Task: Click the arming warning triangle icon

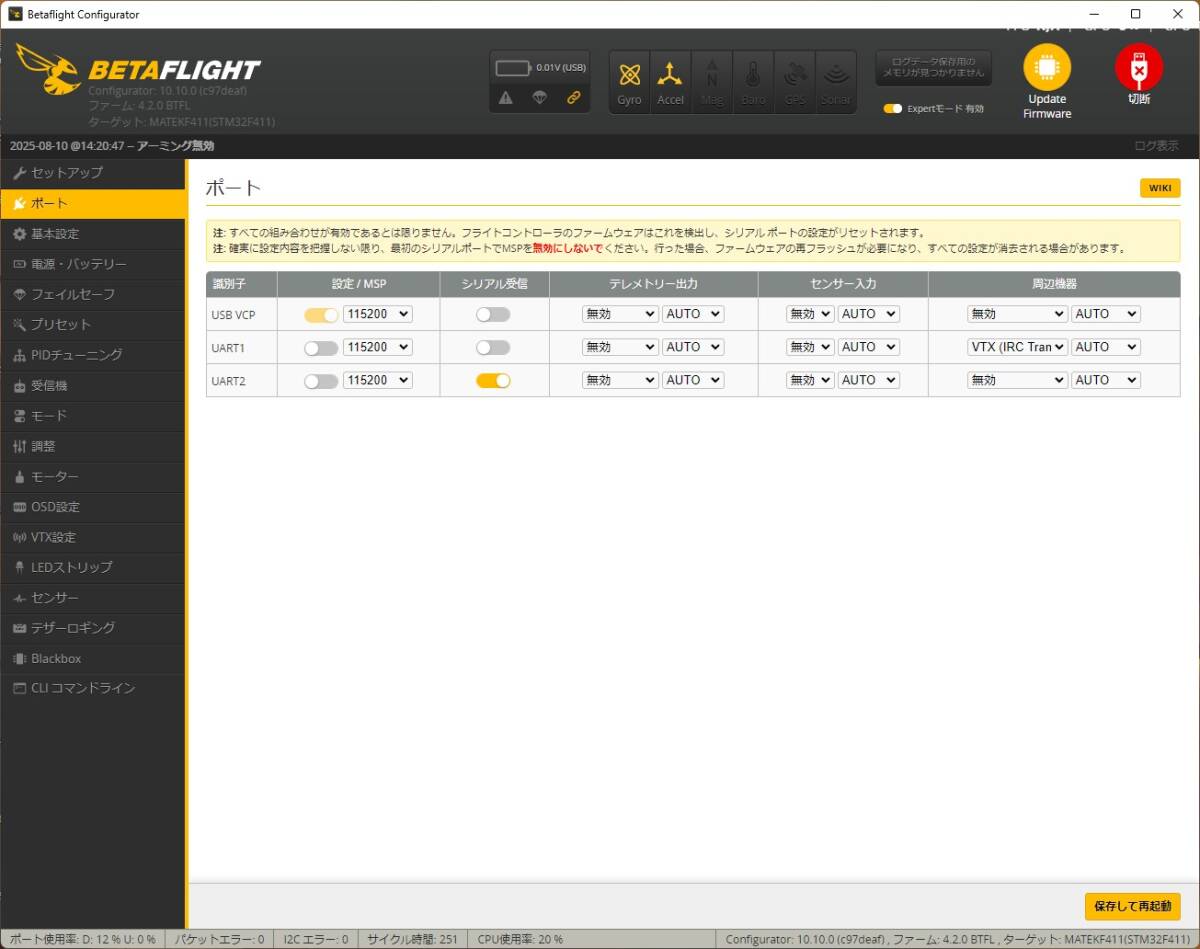Action: (506, 97)
